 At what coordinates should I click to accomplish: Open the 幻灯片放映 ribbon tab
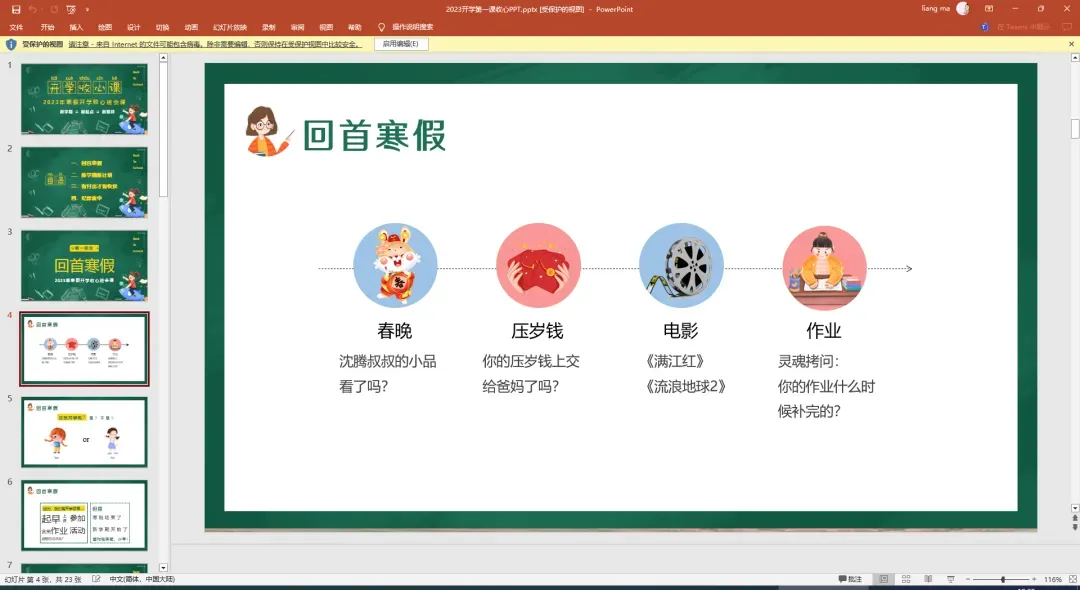pyautogui.click(x=230, y=28)
